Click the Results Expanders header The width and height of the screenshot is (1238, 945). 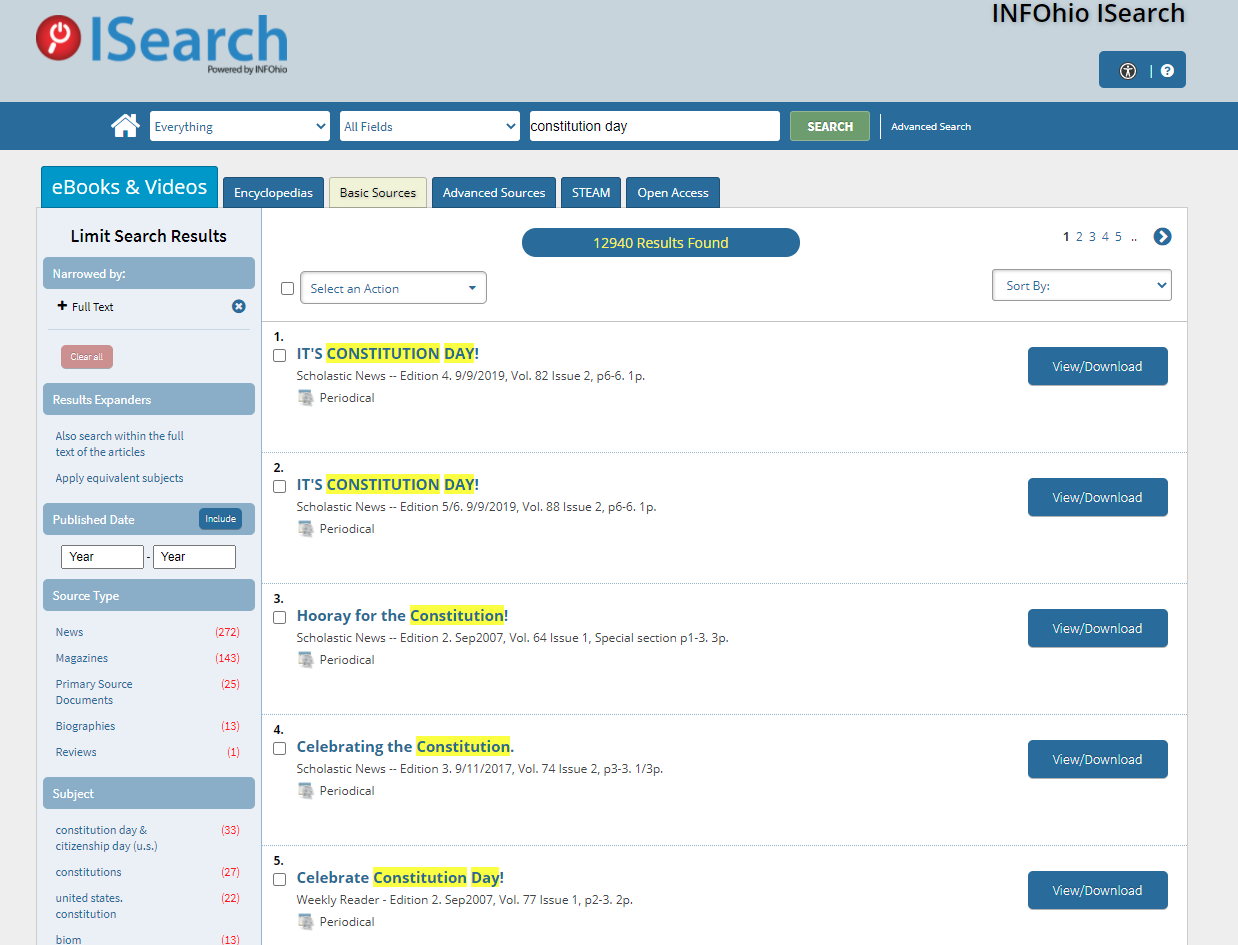(x=149, y=400)
